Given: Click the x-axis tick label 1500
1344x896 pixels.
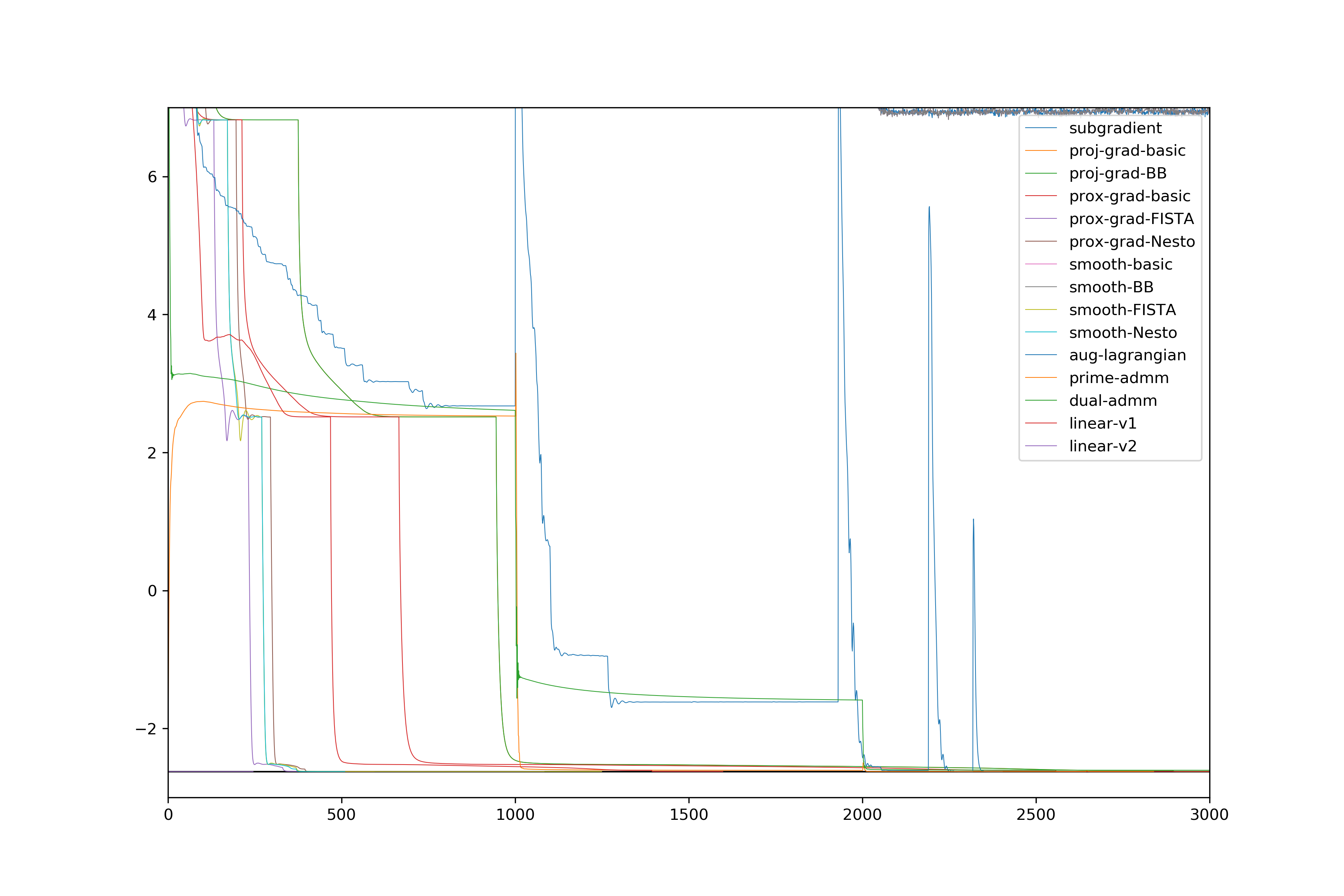Looking at the screenshot, I should click(x=688, y=815).
